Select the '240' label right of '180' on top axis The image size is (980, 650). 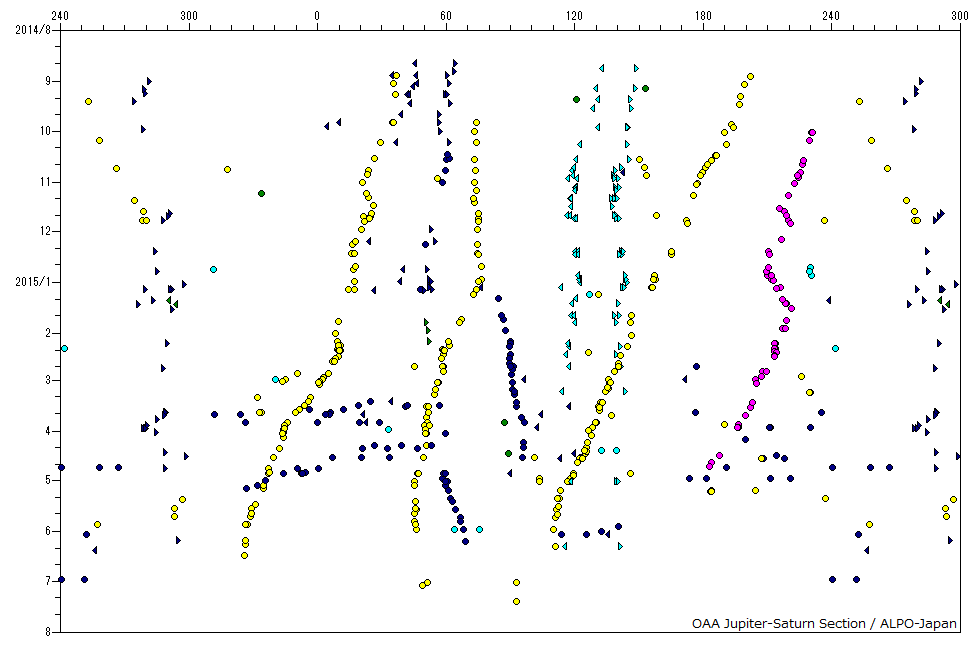[831, 16]
